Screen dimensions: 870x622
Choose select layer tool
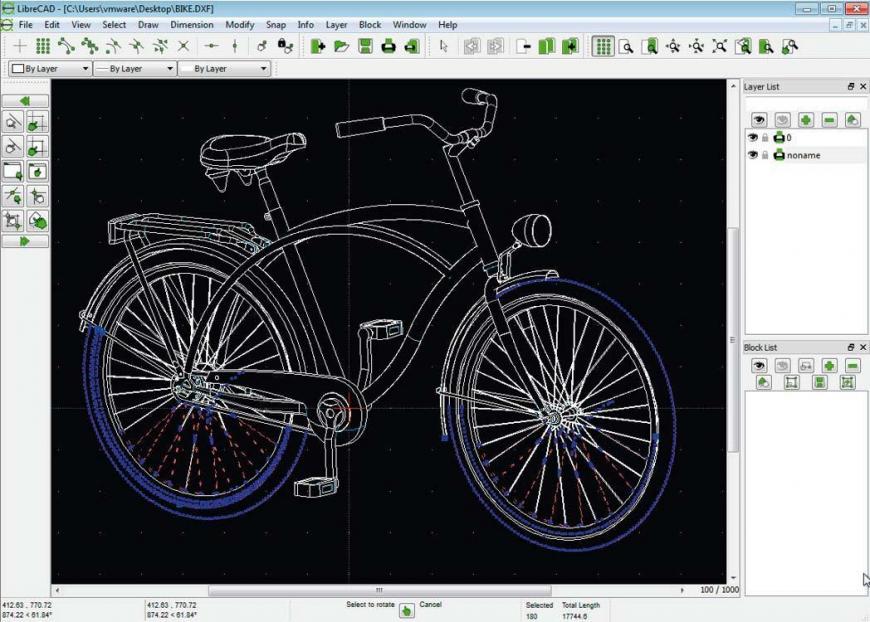click(x=37, y=221)
